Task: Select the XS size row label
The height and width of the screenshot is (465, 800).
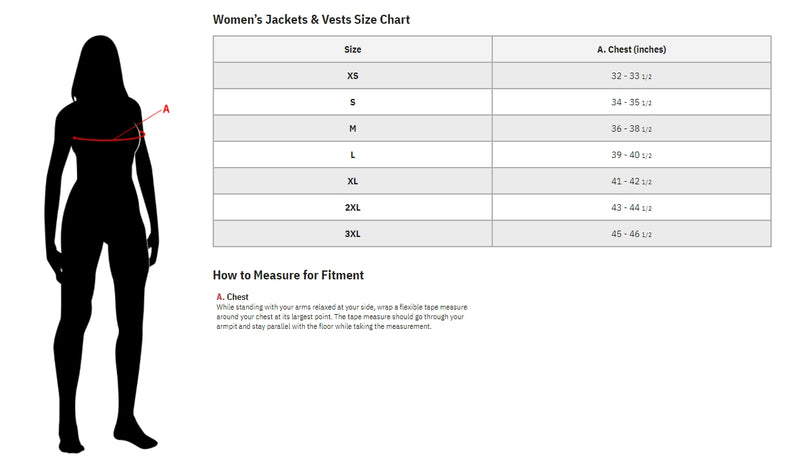Action: (x=352, y=76)
